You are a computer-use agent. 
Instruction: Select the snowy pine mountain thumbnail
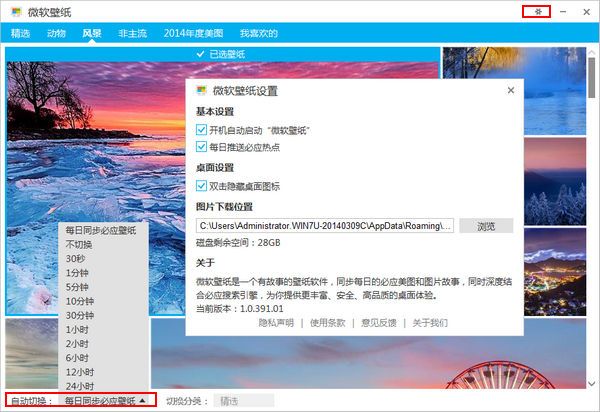555,181
